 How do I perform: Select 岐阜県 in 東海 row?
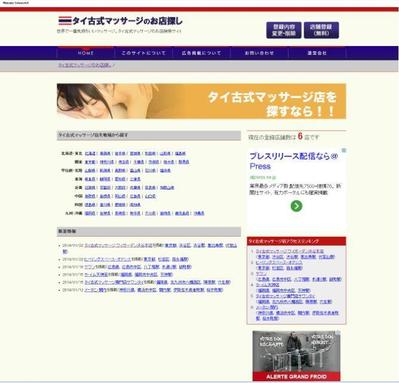[90, 179]
